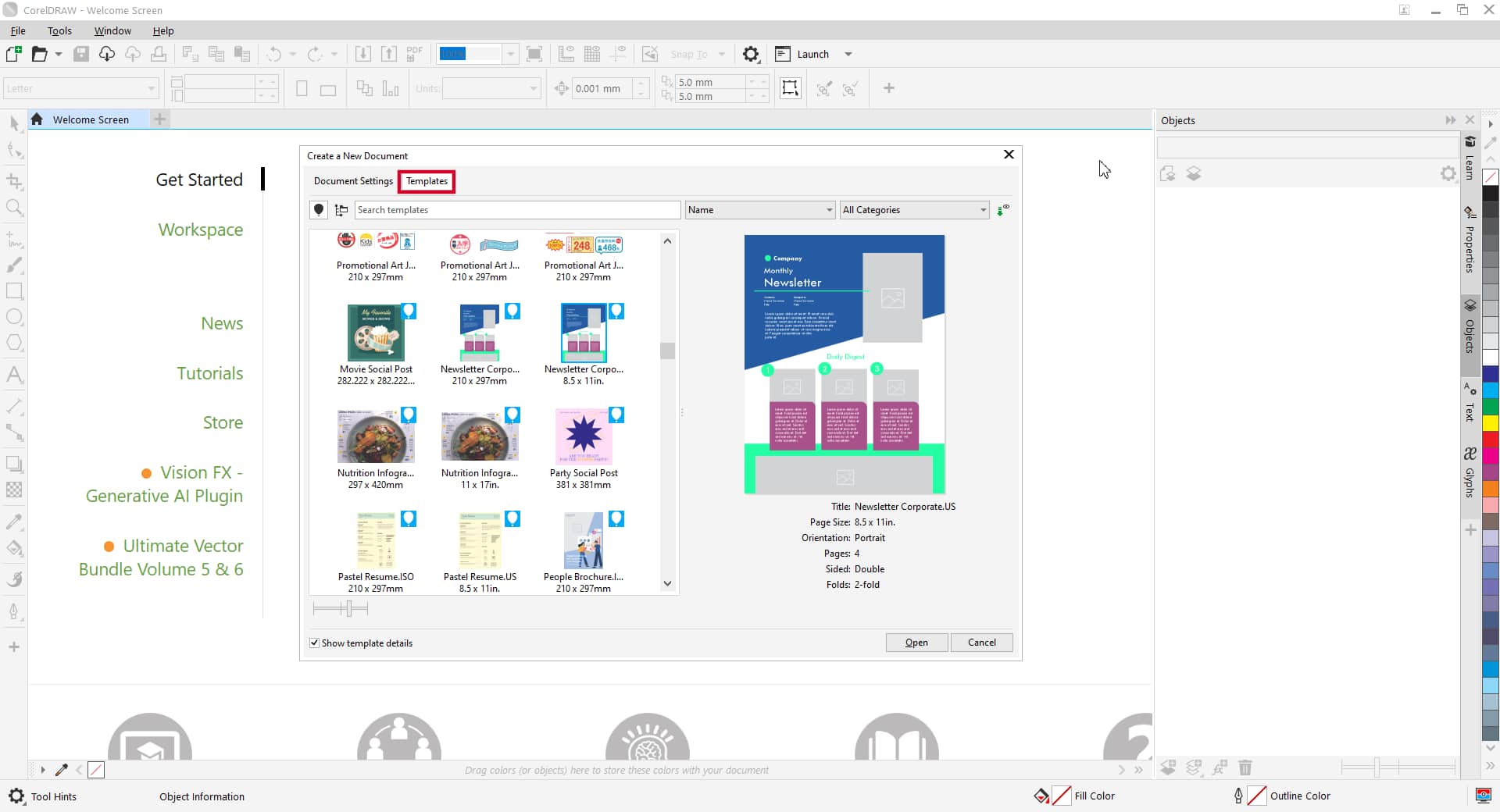This screenshot has height=812, width=1500.
Task: Select the Crop tool in toolbox
Action: point(14,181)
